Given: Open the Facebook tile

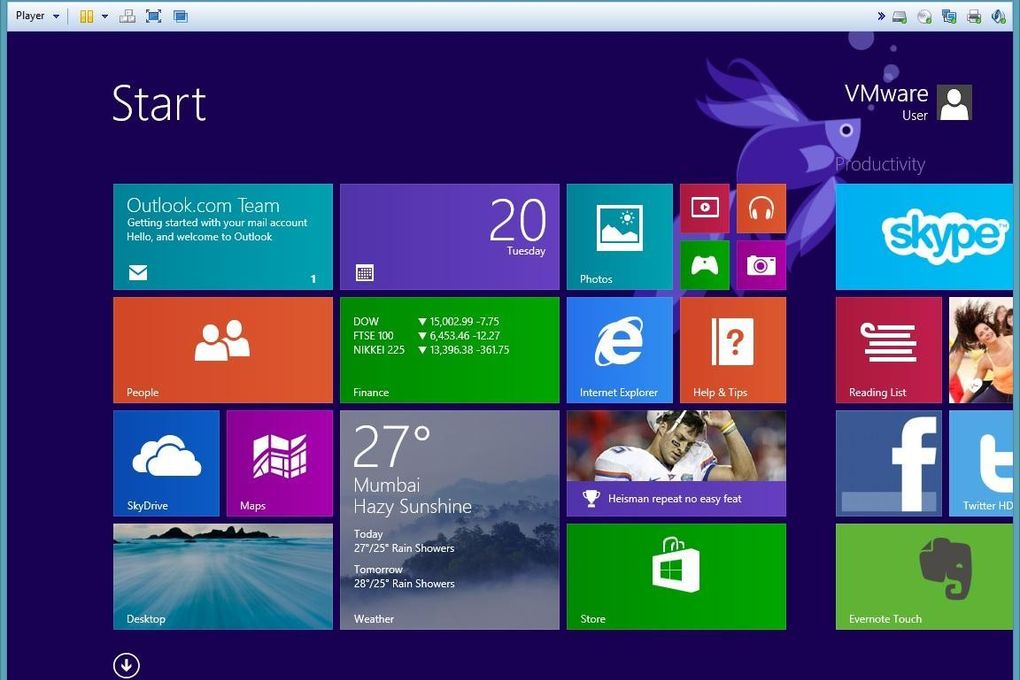Looking at the screenshot, I should [x=889, y=463].
